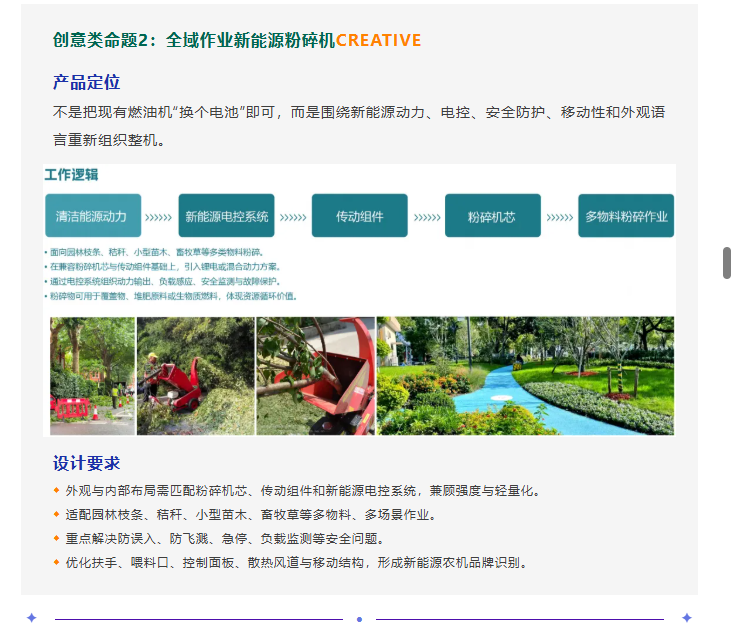Click the orange CREATIVE title text
This screenshot has width=735, height=637.
[x=378, y=40]
